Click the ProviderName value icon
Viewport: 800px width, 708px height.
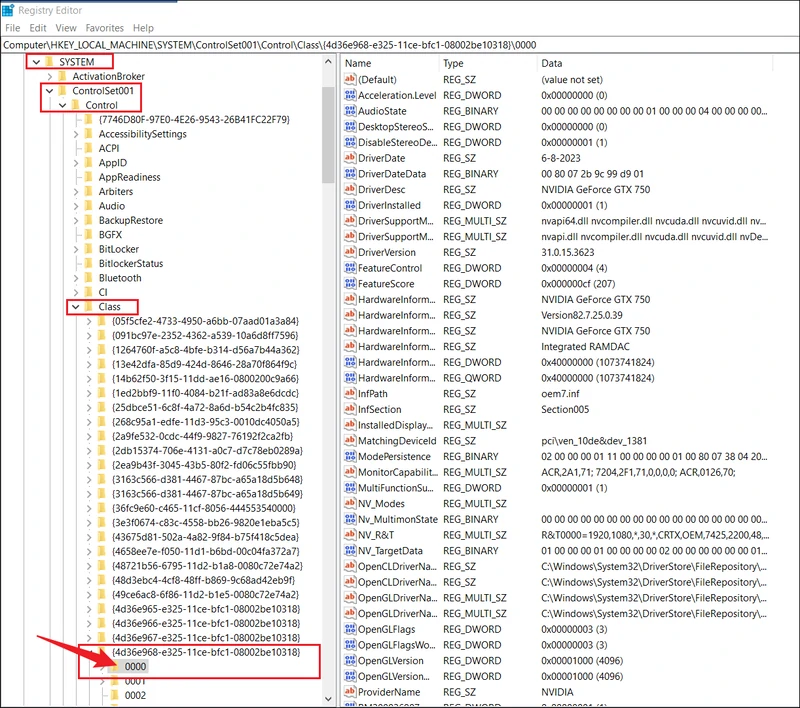coord(350,692)
